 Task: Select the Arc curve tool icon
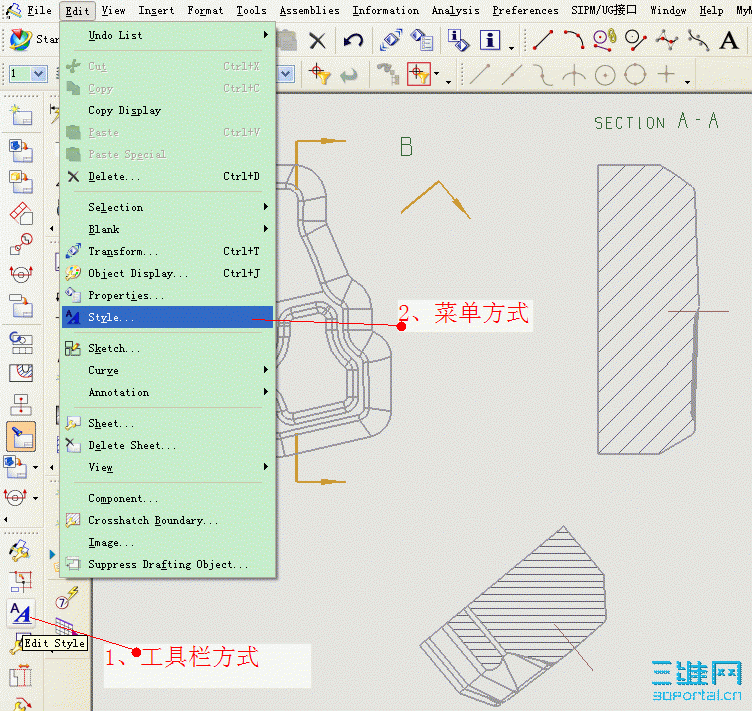pos(574,40)
